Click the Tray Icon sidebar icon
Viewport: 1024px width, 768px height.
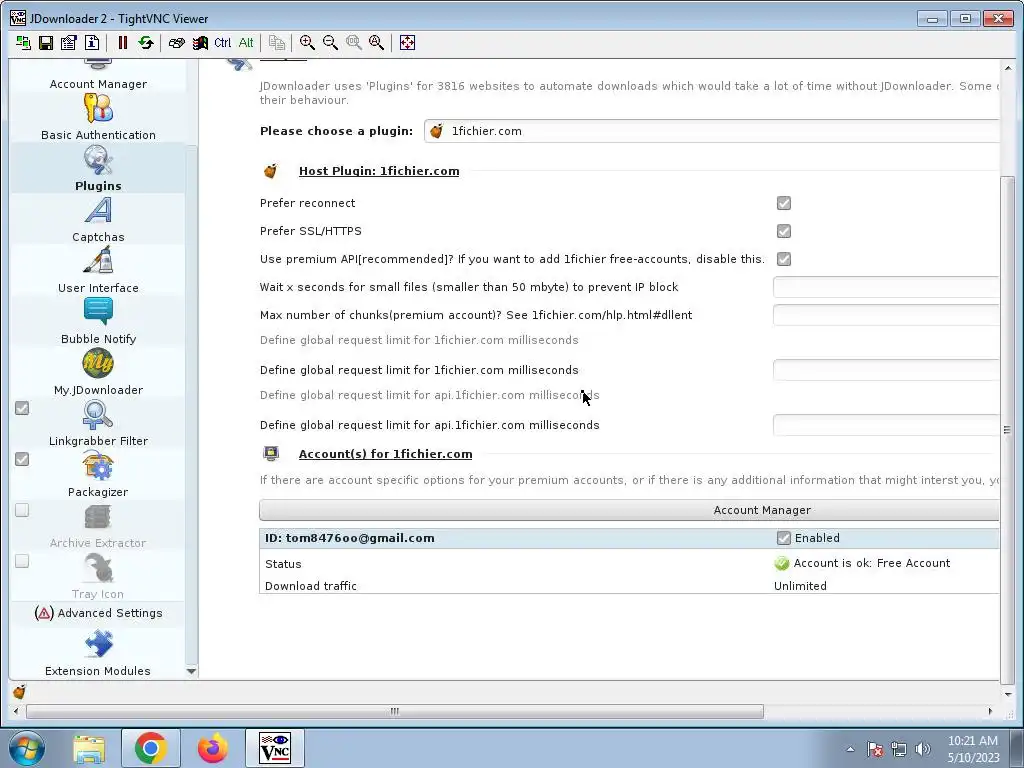98,568
